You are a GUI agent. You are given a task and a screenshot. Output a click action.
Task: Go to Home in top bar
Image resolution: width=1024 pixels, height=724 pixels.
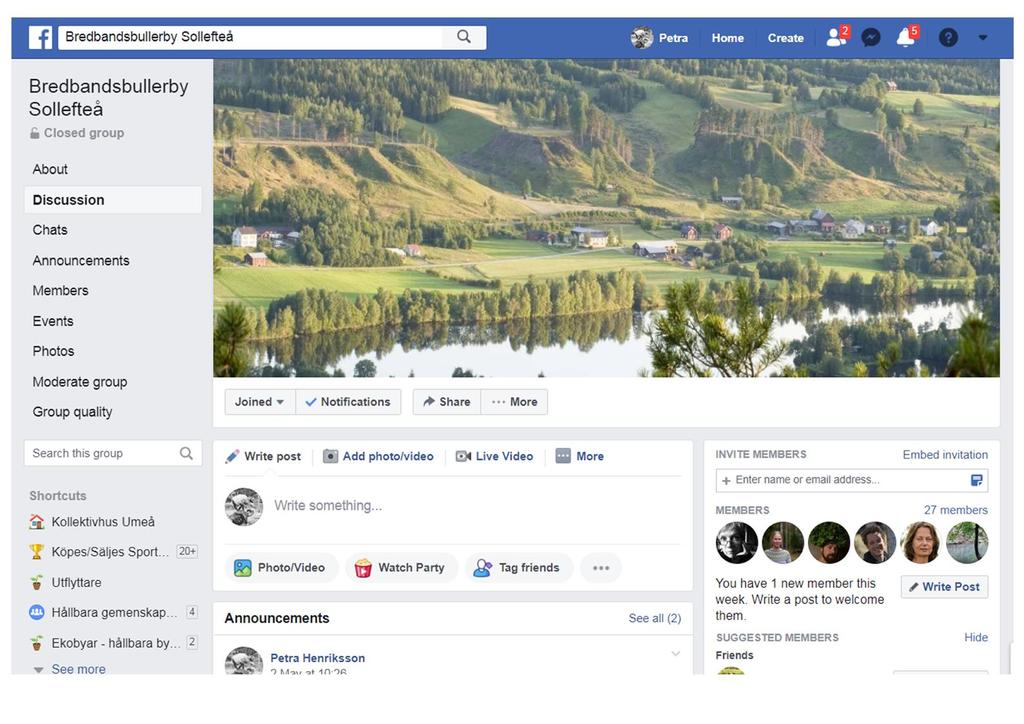728,38
